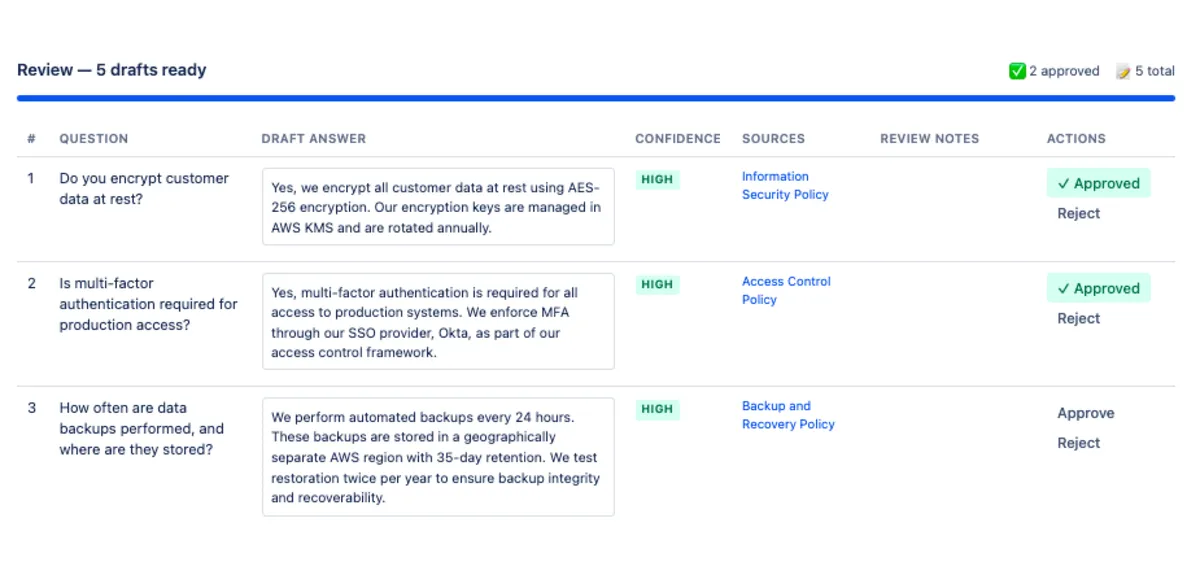Click the QUESTION column header
Image resolution: width=1200 pixels, height=587 pixels.
[x=94, y=139]
